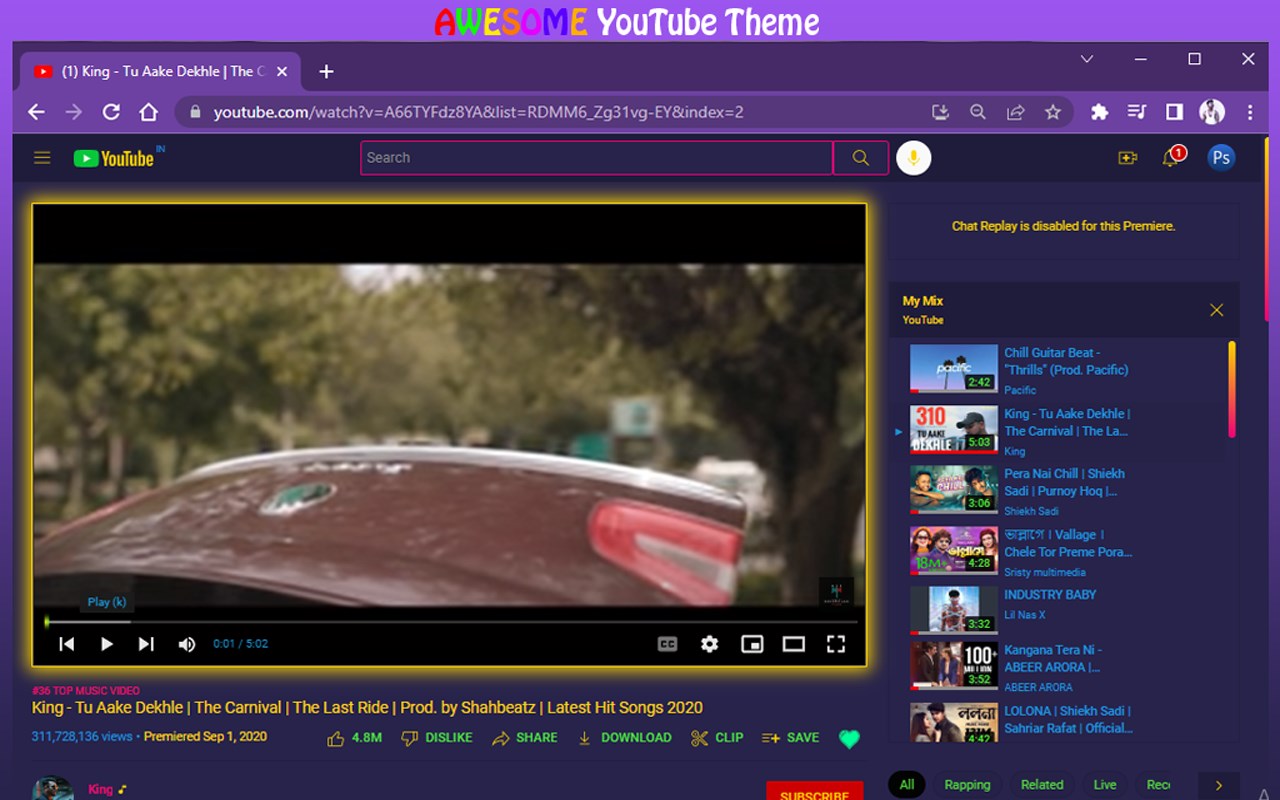Enter full screen mode
The height and width of the screenshot is (800, 1280).
click(836, 644)
